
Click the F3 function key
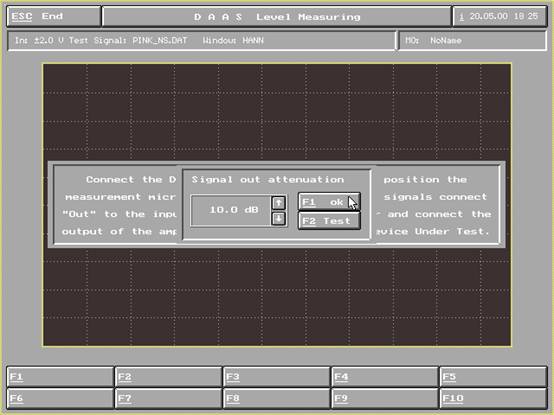(x=277, y=377)
